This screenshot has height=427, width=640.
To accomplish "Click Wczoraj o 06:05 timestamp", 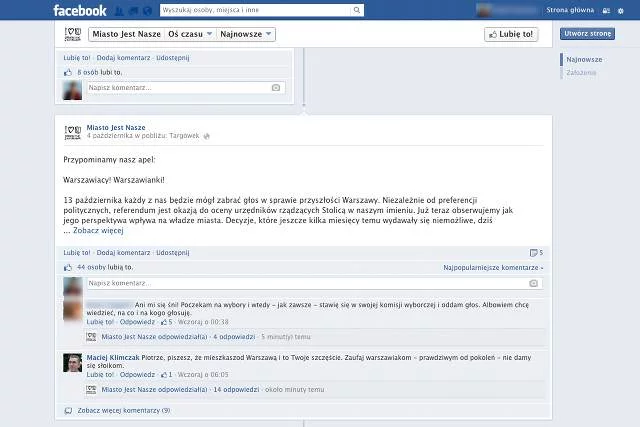I will (203, 375).
